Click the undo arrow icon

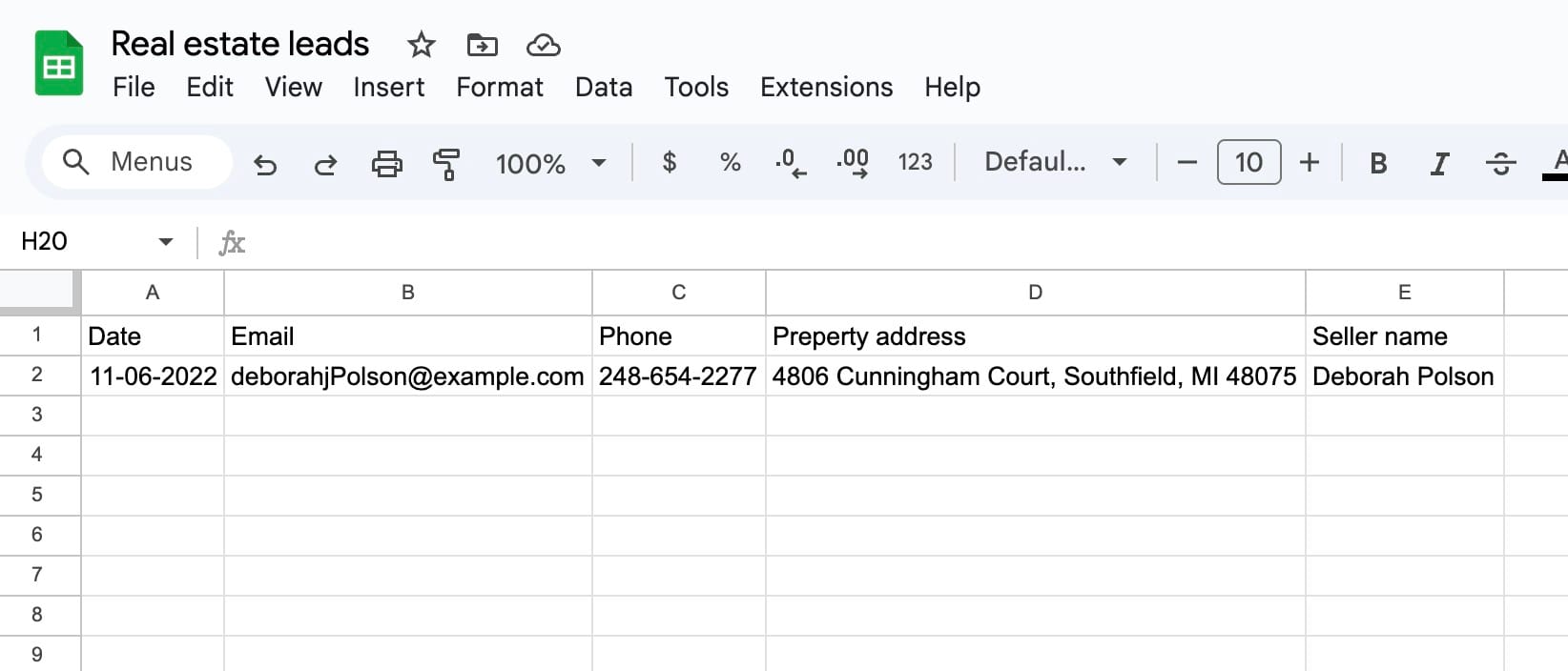(x=265, y=164)
